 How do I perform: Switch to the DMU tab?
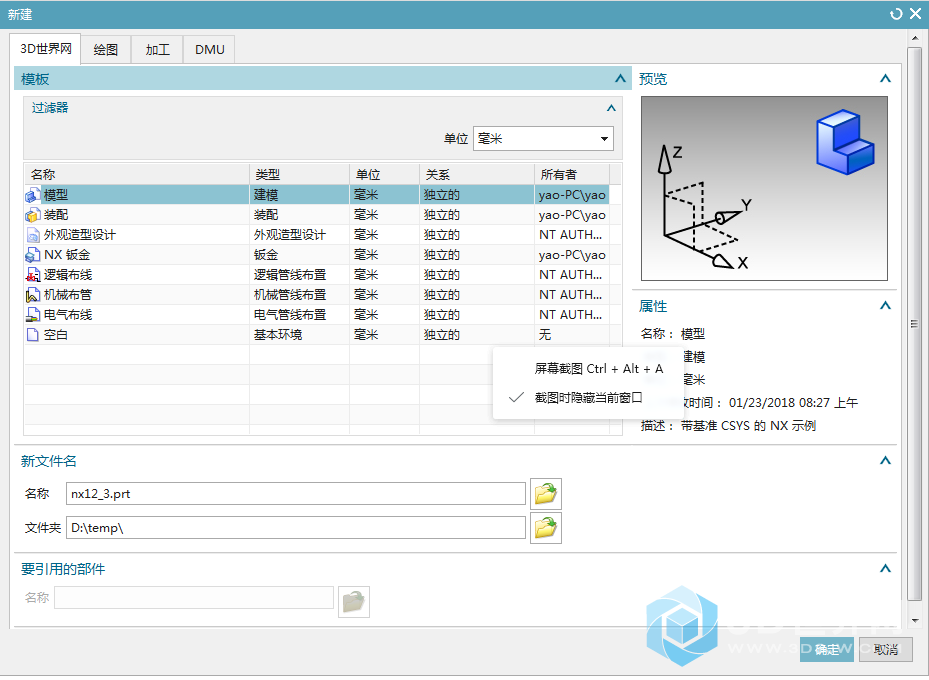pos(210,50)
